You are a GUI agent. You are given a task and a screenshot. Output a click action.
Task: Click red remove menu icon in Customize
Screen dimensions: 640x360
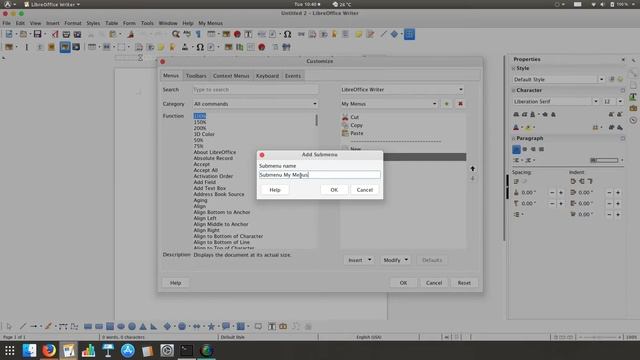460,104
